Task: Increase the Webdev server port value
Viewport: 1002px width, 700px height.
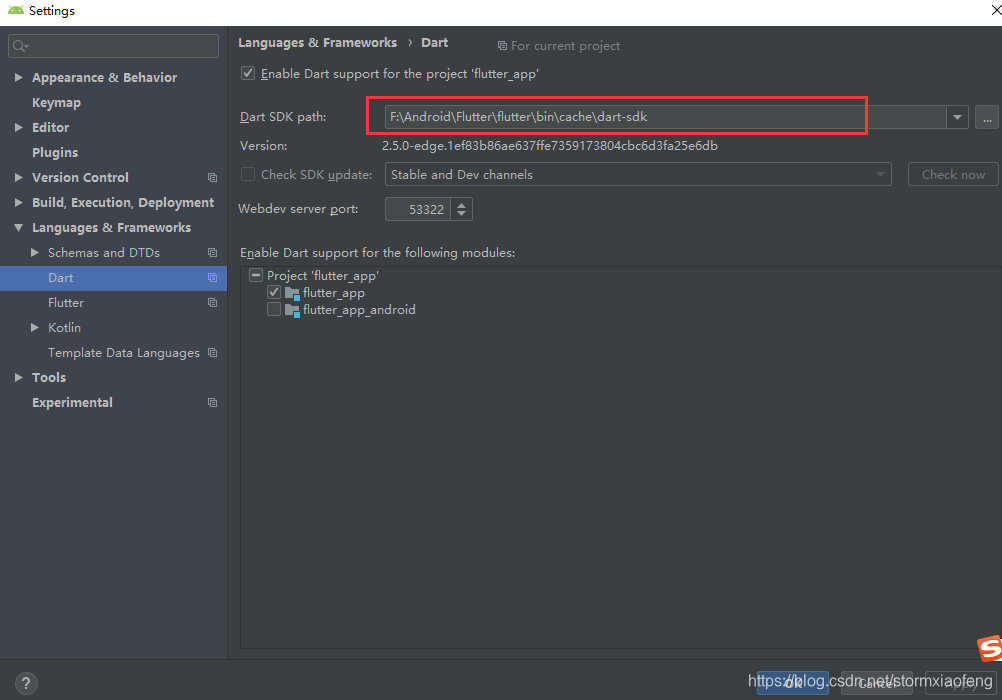Action: coord(461,204)
